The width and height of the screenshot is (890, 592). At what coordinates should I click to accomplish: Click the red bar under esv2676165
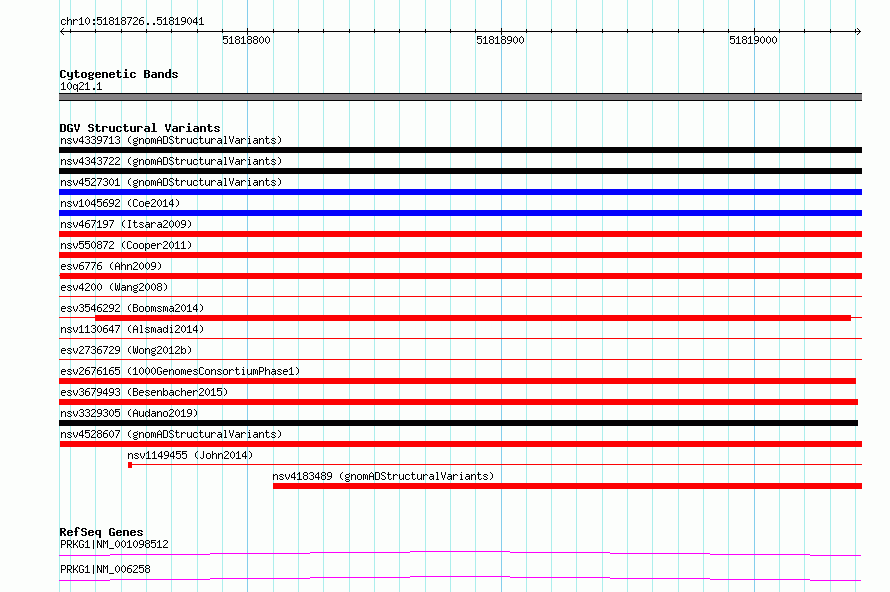tap(457, 381)
